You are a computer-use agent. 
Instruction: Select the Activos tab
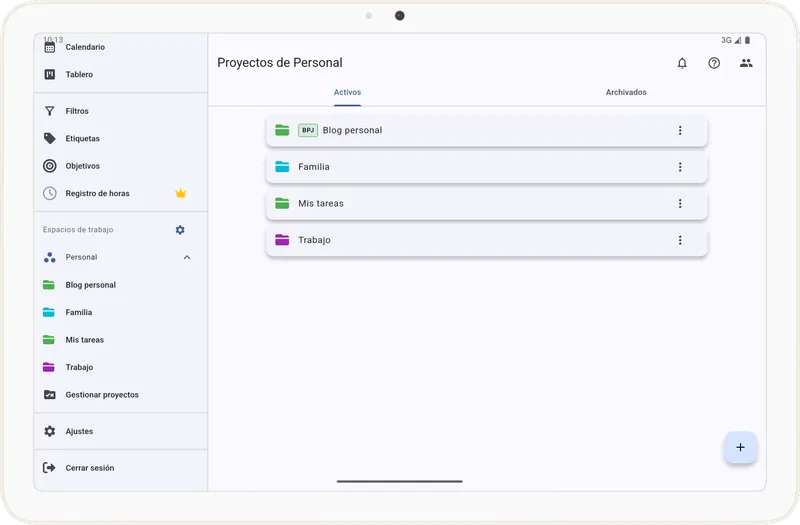click(347, 92)
